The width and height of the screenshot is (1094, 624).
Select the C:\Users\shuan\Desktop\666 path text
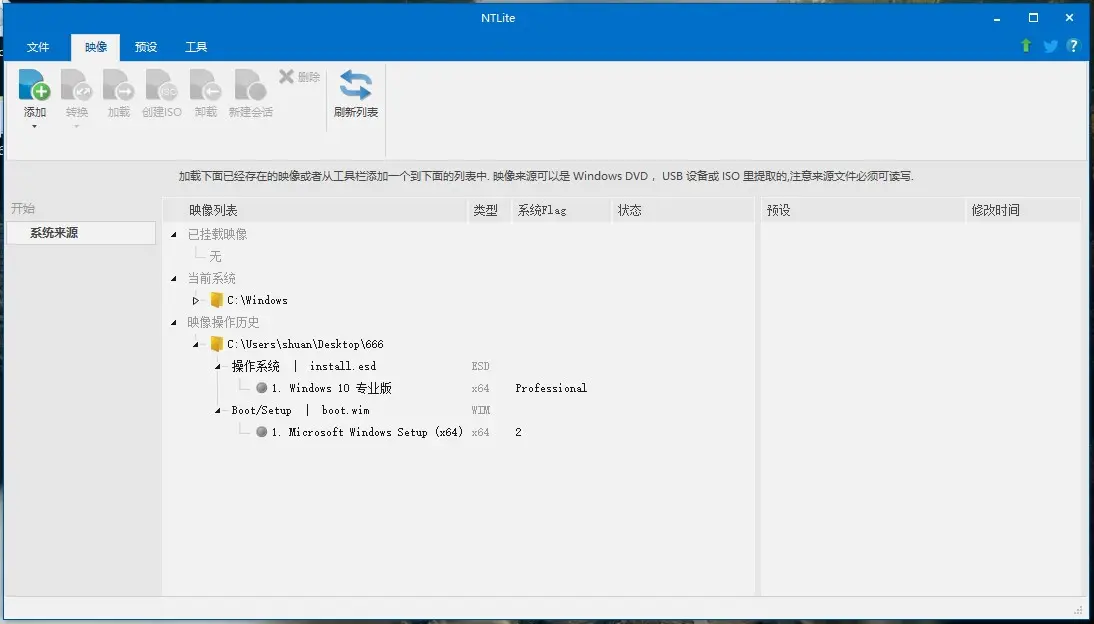click(x=305, y=344)
